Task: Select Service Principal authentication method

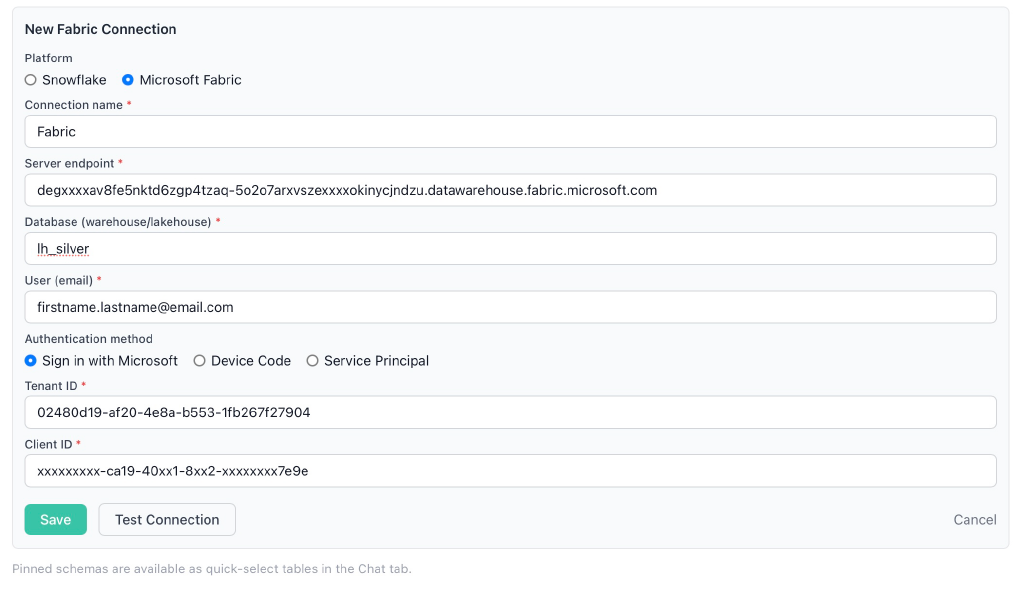Action: pos(312,360)
